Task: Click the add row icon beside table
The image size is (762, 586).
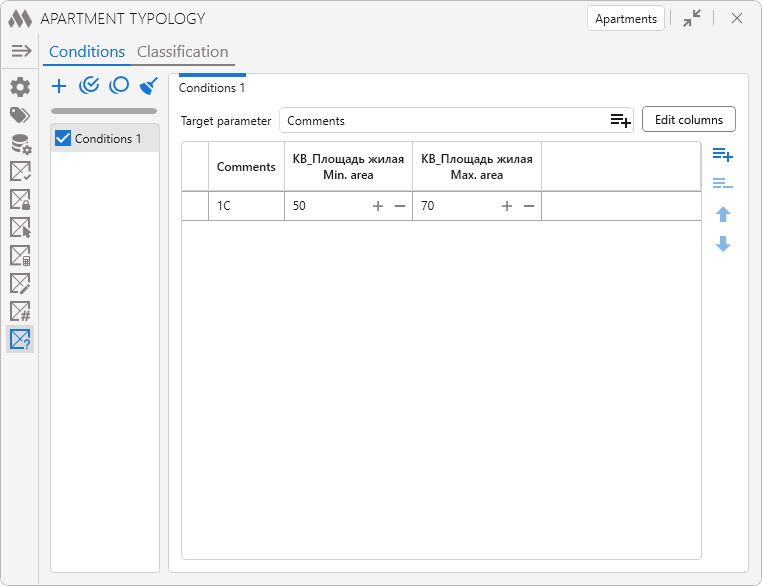Action: click(x=722, y=155)
